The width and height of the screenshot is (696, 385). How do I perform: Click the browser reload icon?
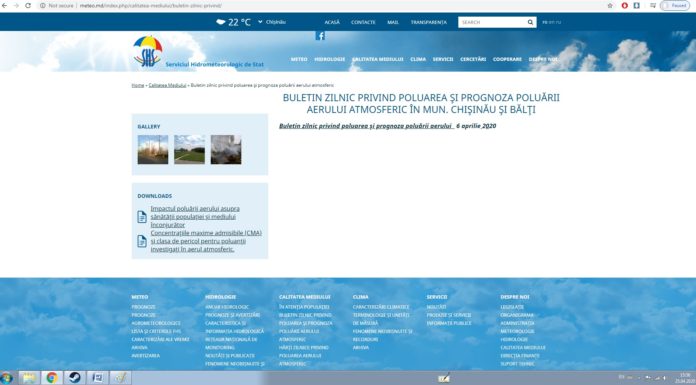(x=28, y=6)
